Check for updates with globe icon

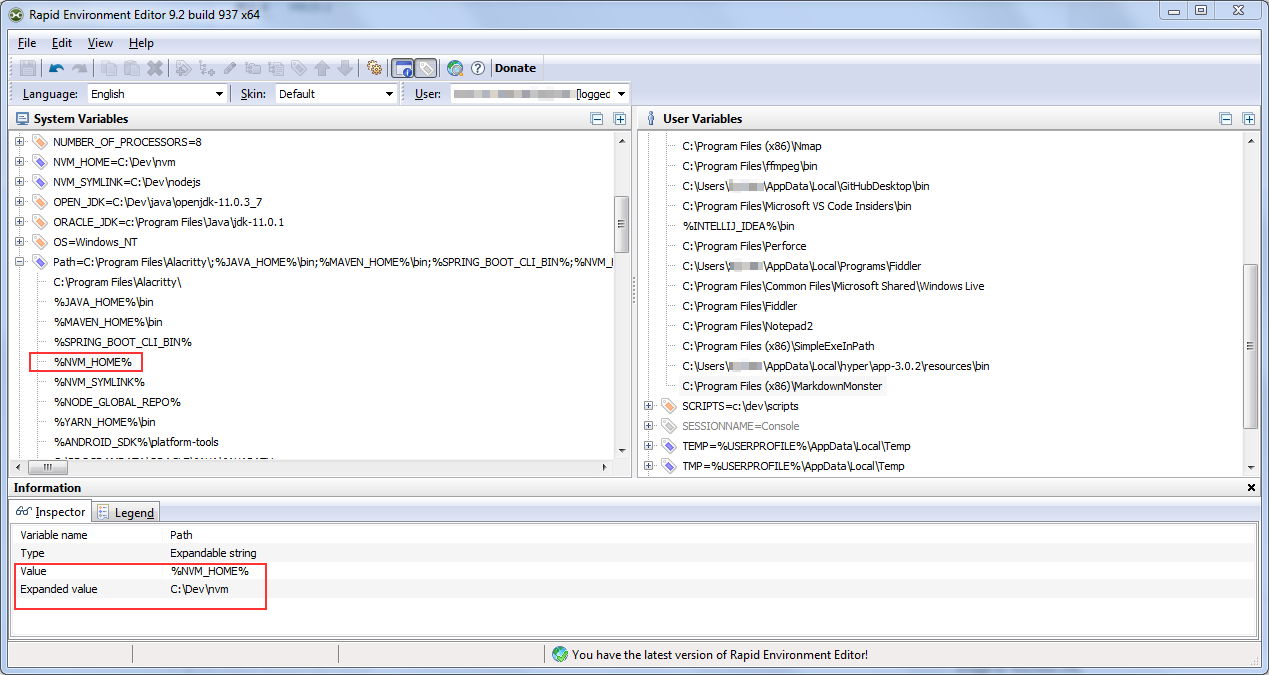coord(455,68)
